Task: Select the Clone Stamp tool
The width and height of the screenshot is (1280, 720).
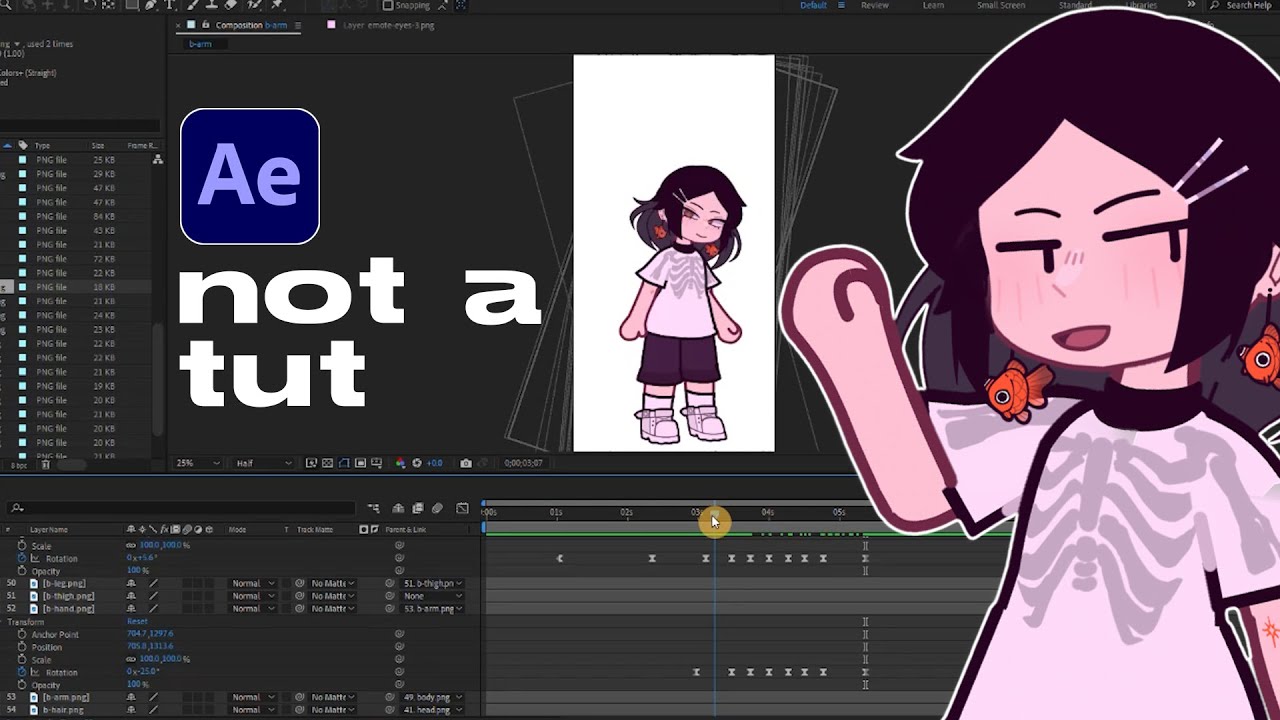Action: click(211, 5)
